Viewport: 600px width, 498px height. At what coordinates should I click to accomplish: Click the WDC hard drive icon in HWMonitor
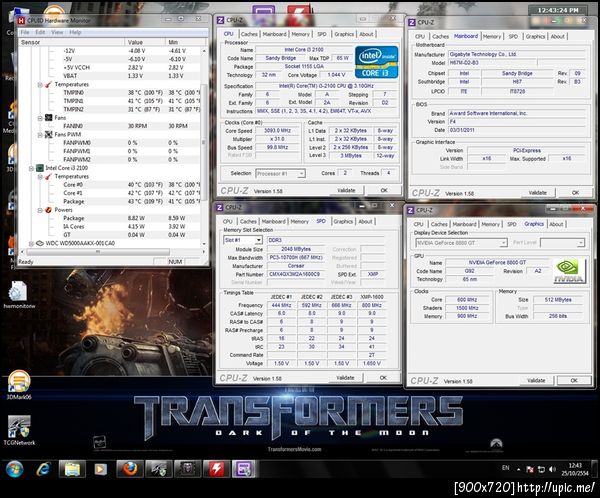(x=40, y=243)
